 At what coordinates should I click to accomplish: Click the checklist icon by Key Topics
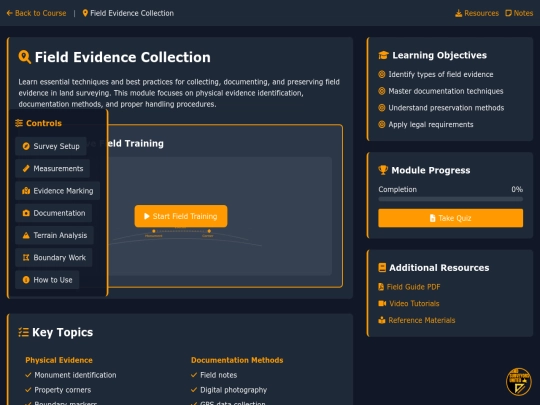point(23,332)
